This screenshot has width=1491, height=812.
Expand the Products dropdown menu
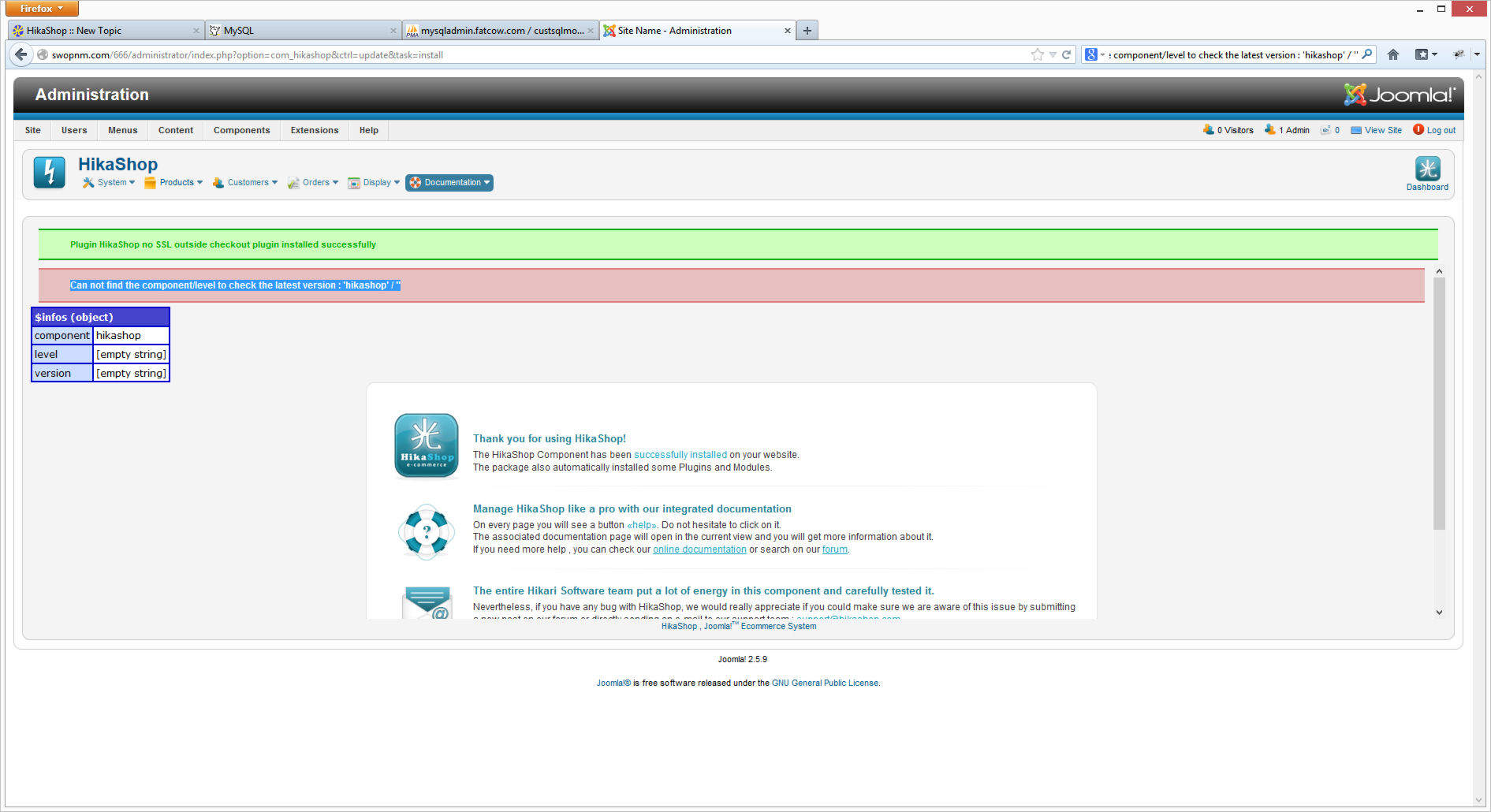(x=173, y=182)
